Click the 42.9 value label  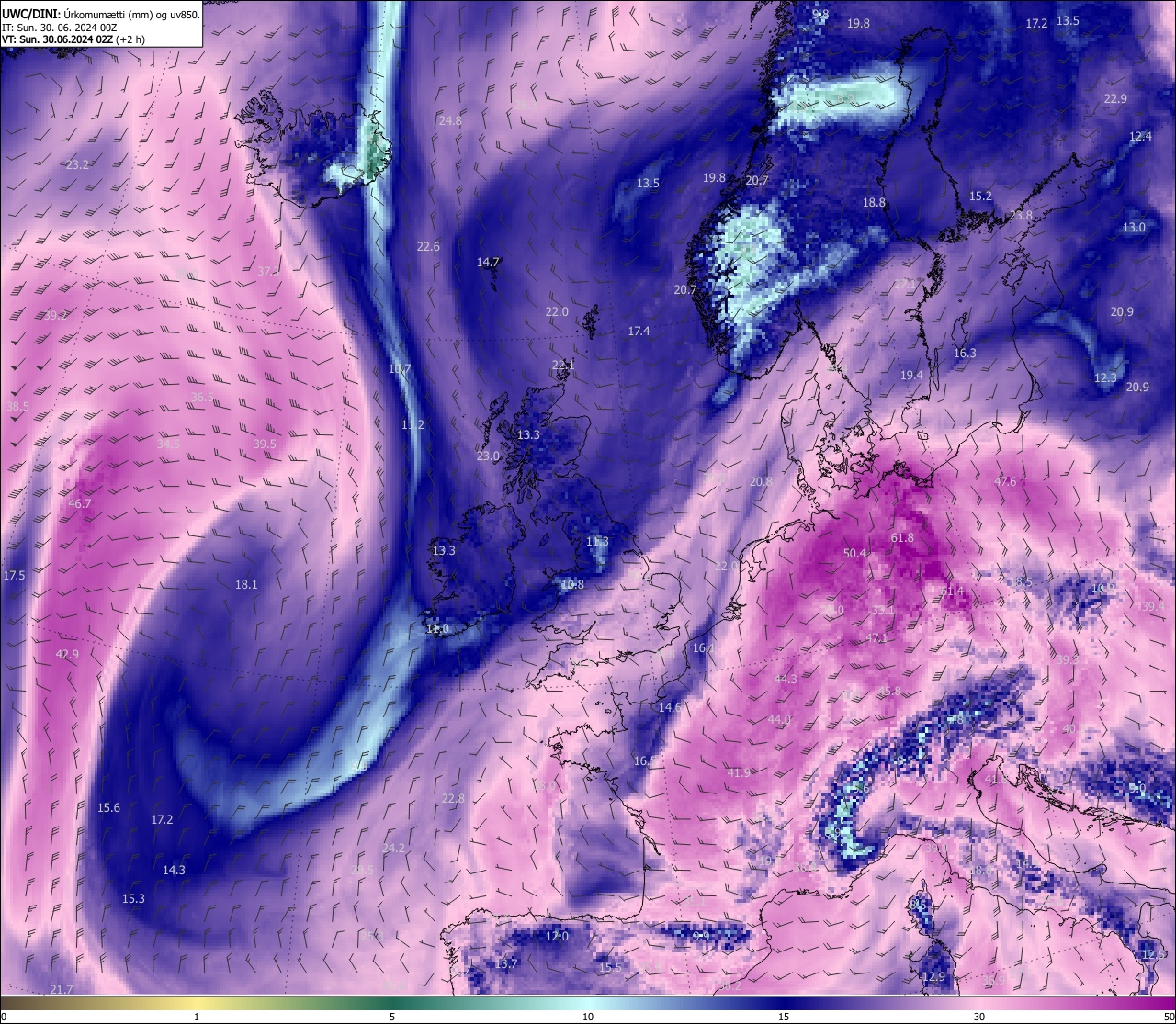(x=67, y=655)
